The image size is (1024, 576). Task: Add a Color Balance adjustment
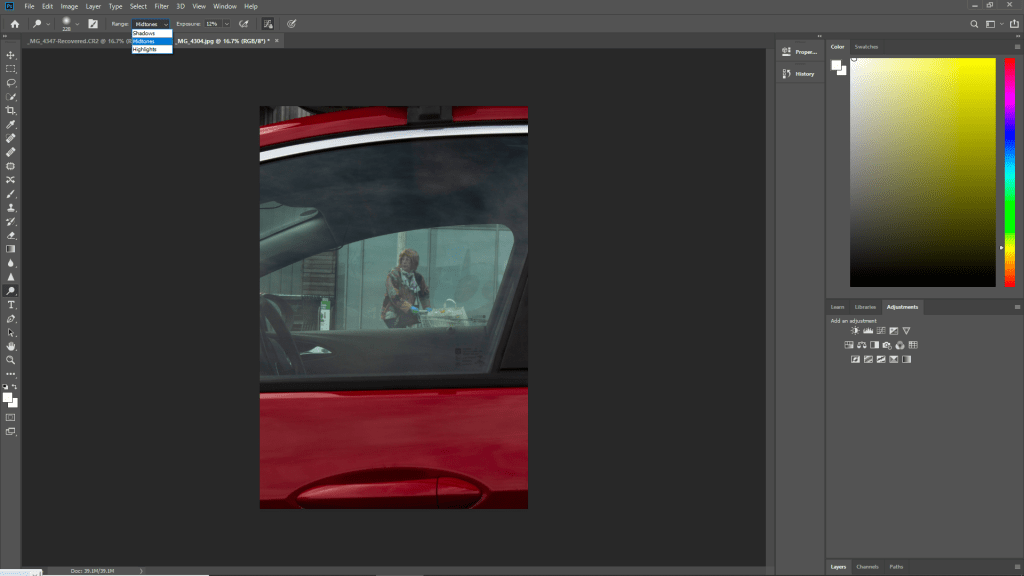(861, 345)
